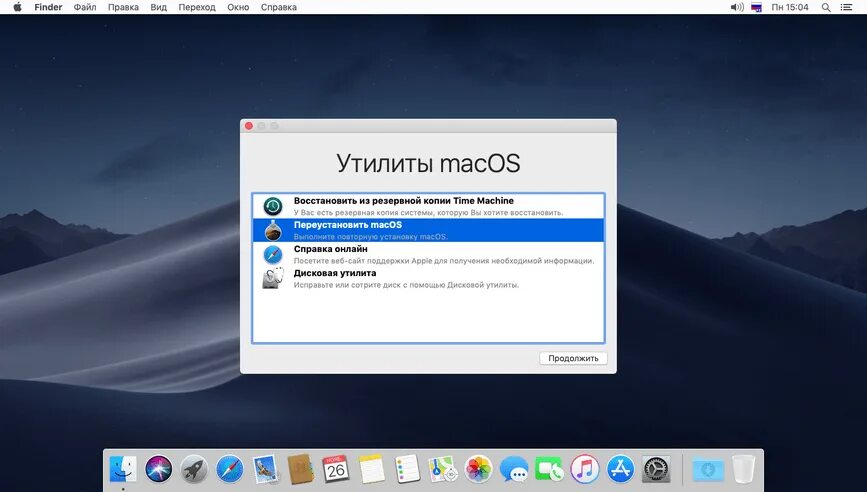Image resolution: width=867 pixels, height=492 pixels.
Task: Open Messages speech bubble icon in Dock
Action: (x=514, y=469)
